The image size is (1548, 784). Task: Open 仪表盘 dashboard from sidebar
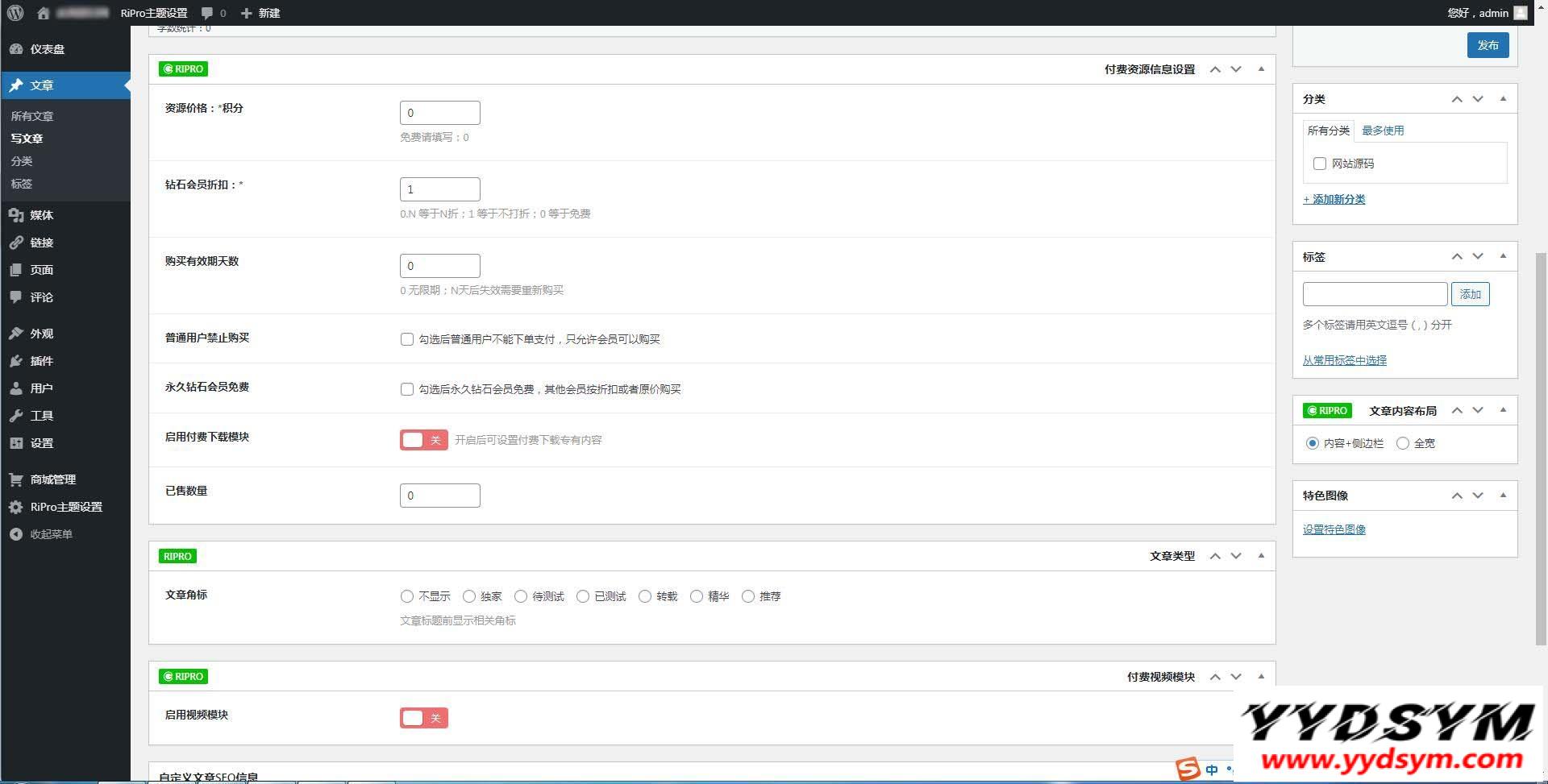pyautogui.click(x=47, y=49)
